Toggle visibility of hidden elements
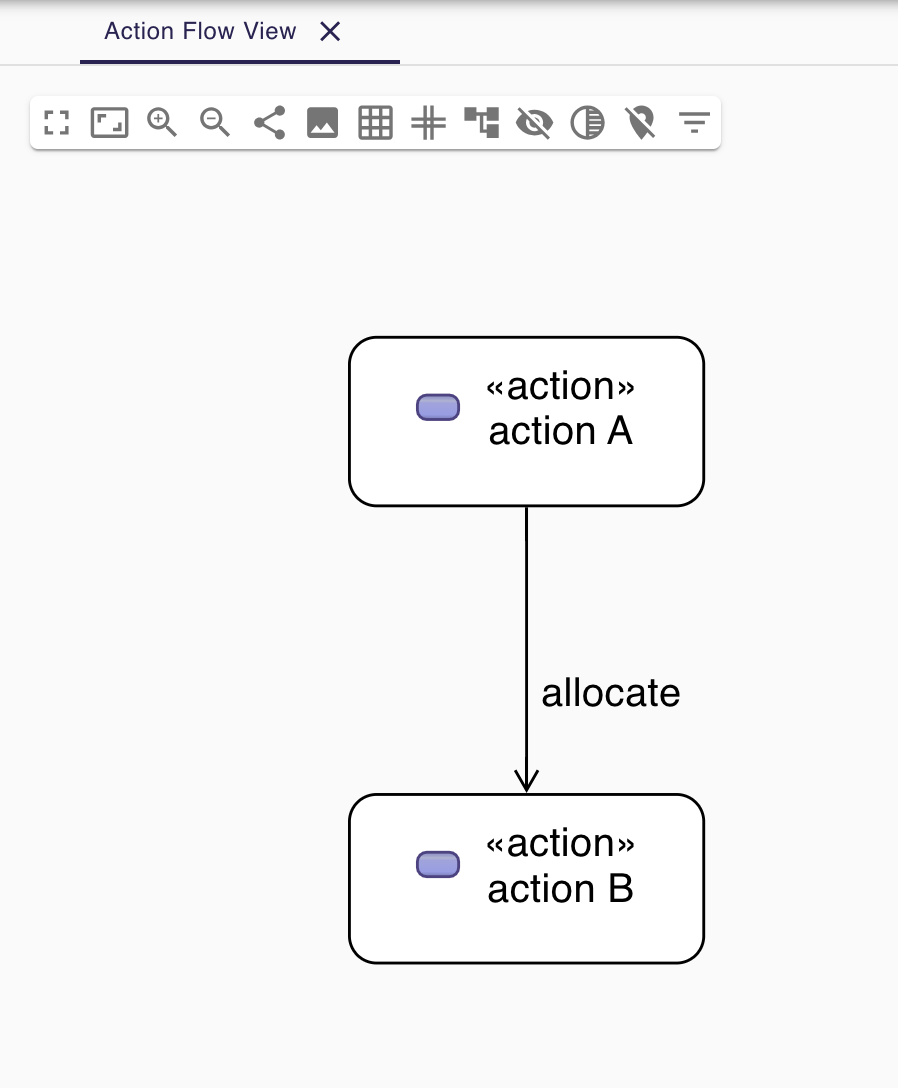The width and height of the screenshot is (898, 1088). point(535,122)
